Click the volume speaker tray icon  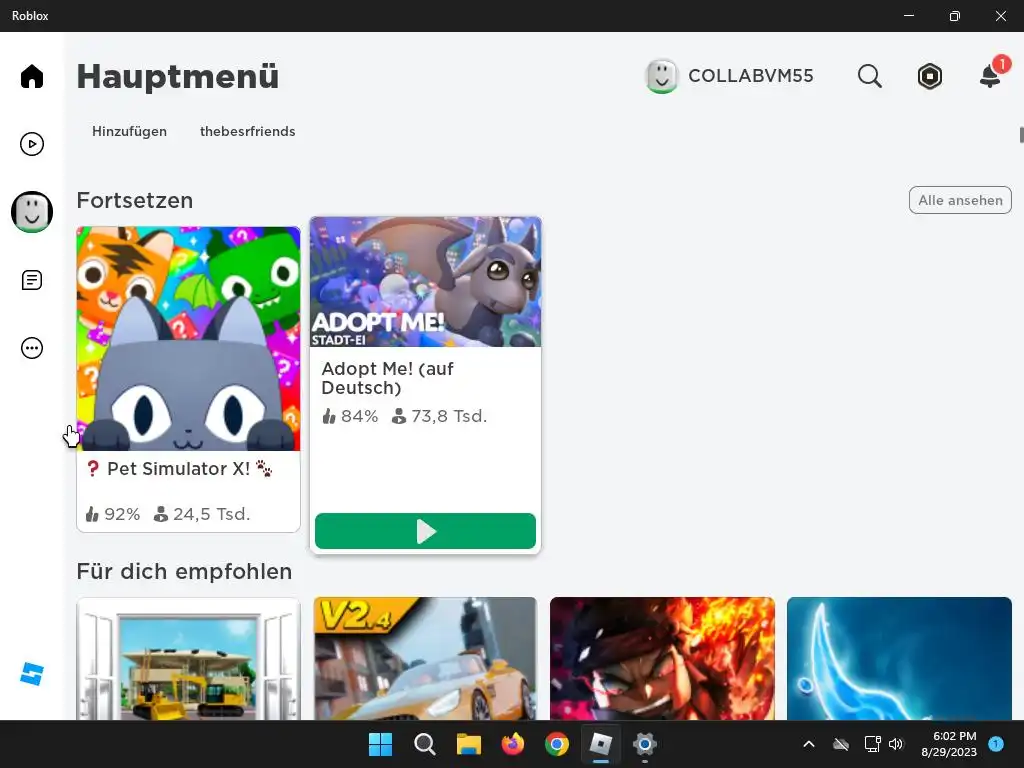coord(896,744)
